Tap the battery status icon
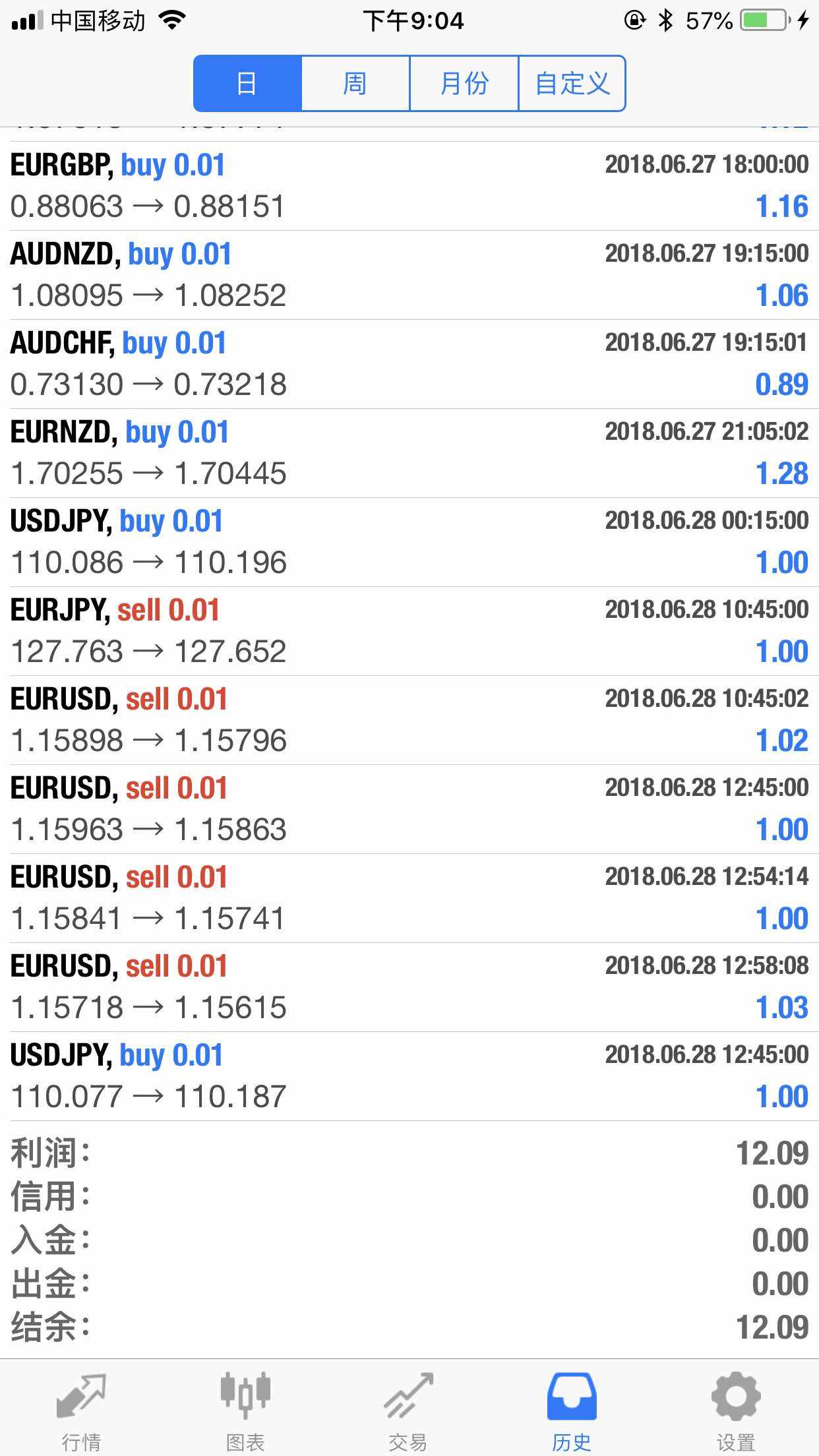Viewport: 819px width, 1456px height. pyautogui.click(x=766, y=20)
